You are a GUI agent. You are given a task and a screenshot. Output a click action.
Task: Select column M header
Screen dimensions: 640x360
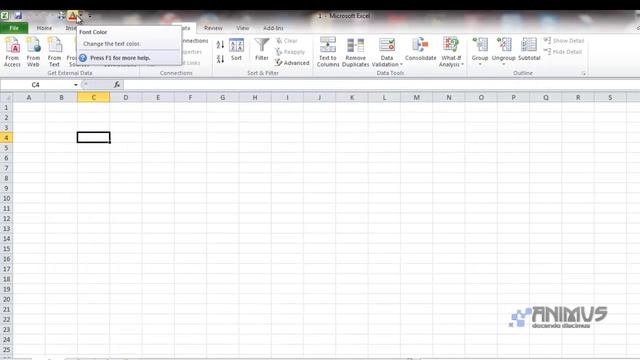(416, 98)
